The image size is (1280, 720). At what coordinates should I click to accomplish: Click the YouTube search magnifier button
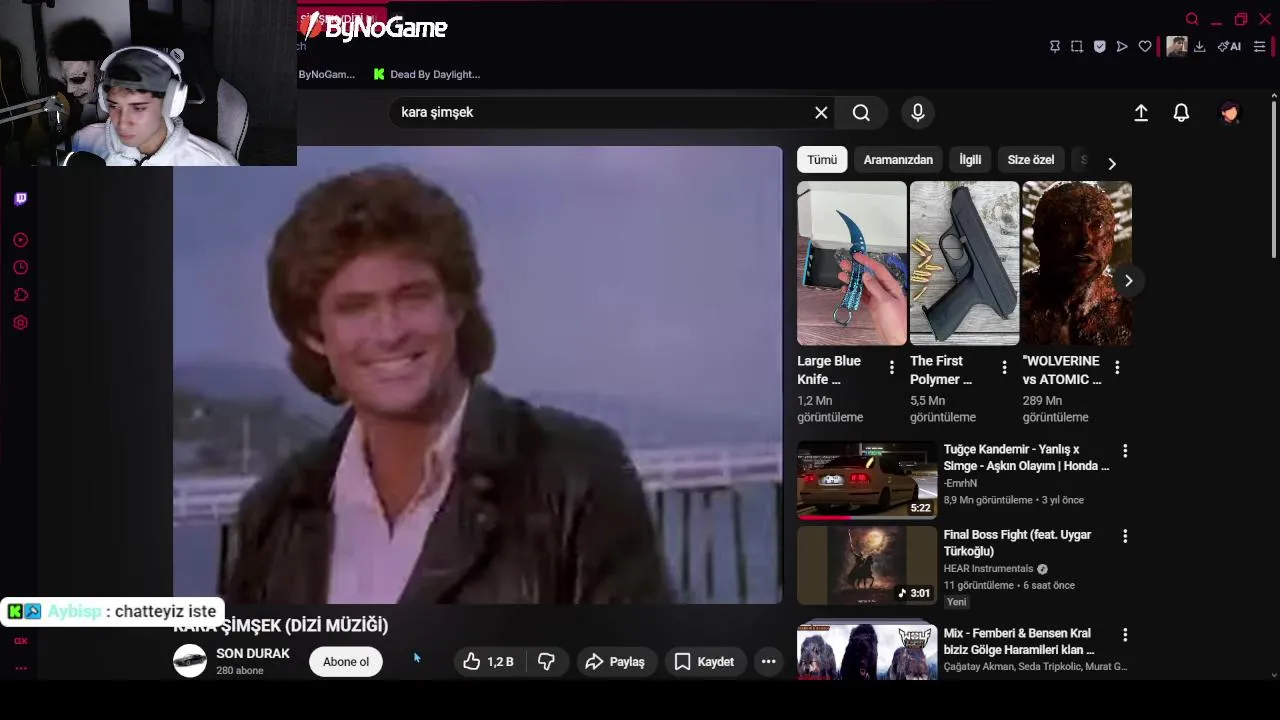click(x=861, y=113)
